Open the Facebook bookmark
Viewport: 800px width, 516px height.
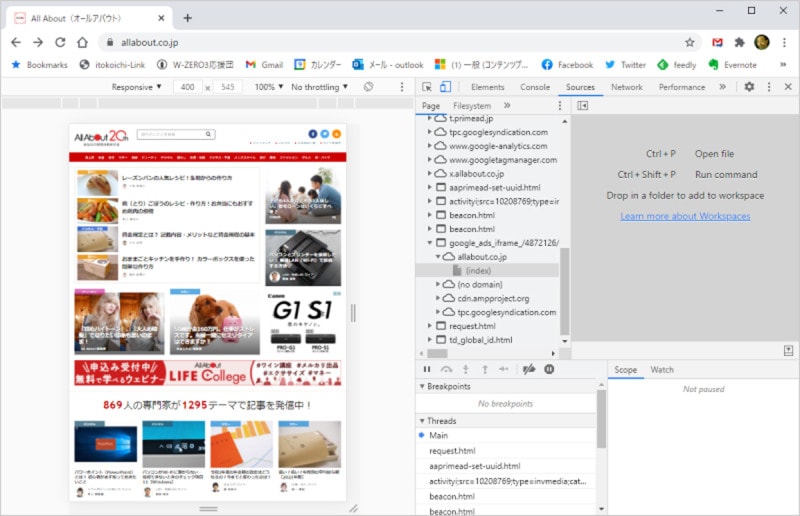pyautogui.click(x=567, y=65)
